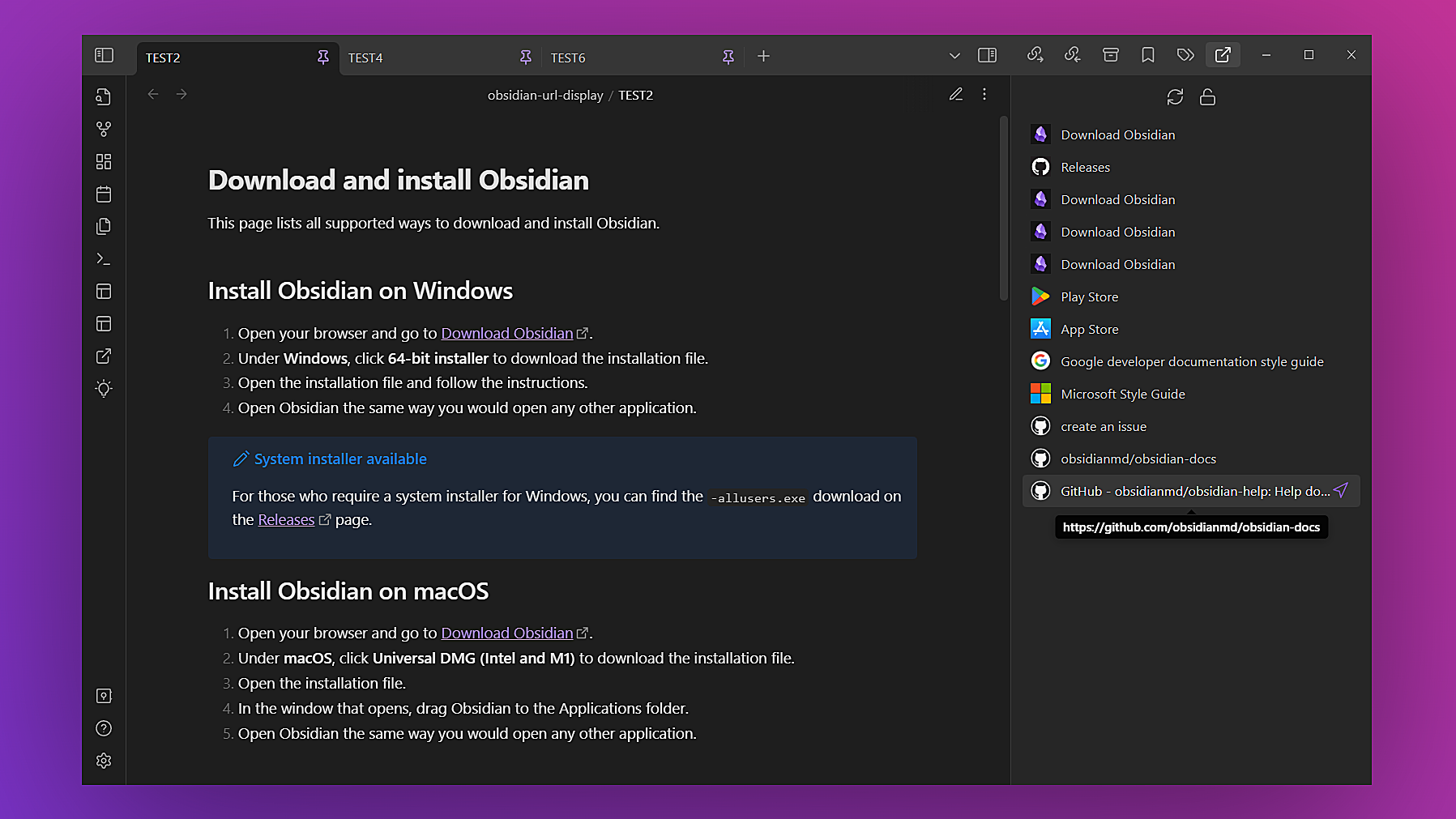Viewport: 1456px width, 819px height.
Task: Click Install Obsidian on macOS heading
Action: pyautogui.click(x=348, y=591)
